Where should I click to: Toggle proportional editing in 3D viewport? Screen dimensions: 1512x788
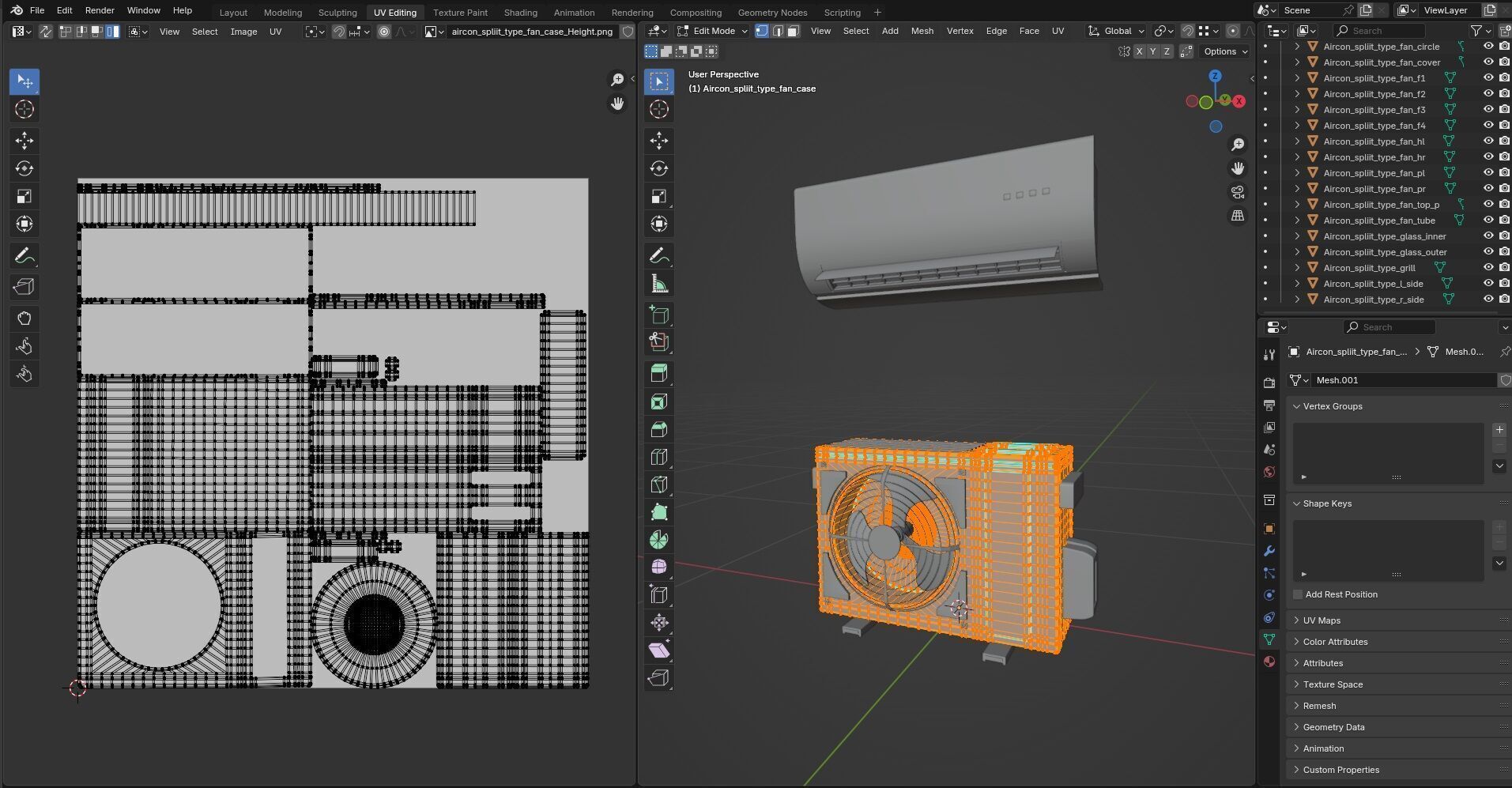click(x=1232, y=31)
